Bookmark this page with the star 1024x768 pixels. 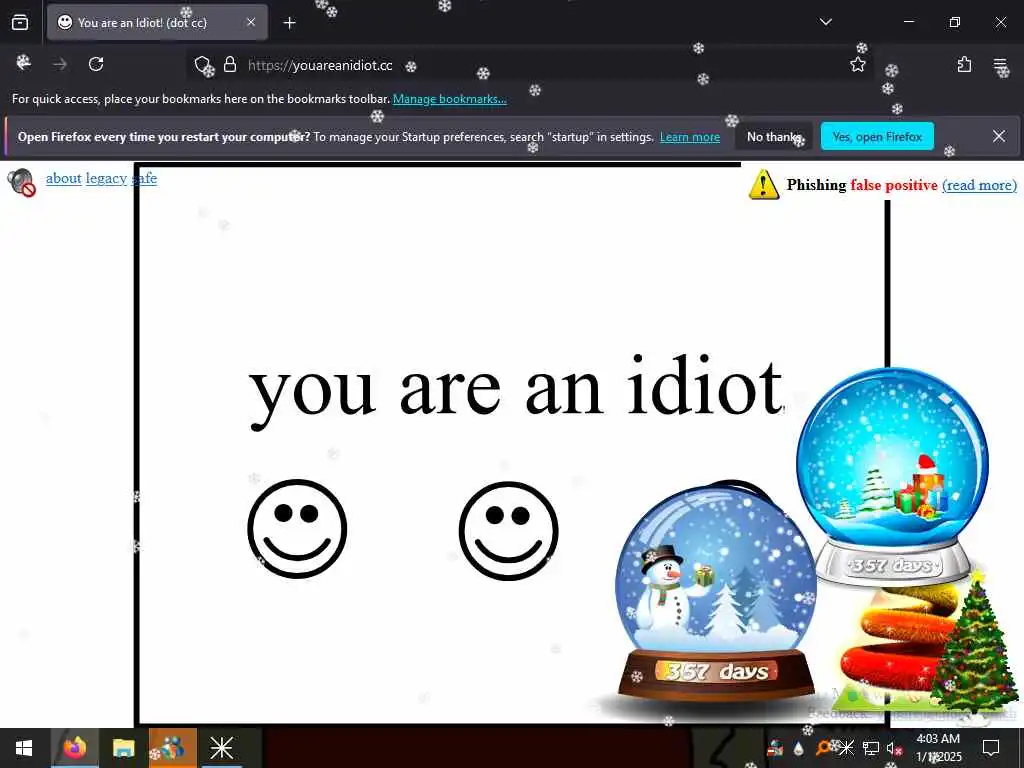(x=857, y=65)
